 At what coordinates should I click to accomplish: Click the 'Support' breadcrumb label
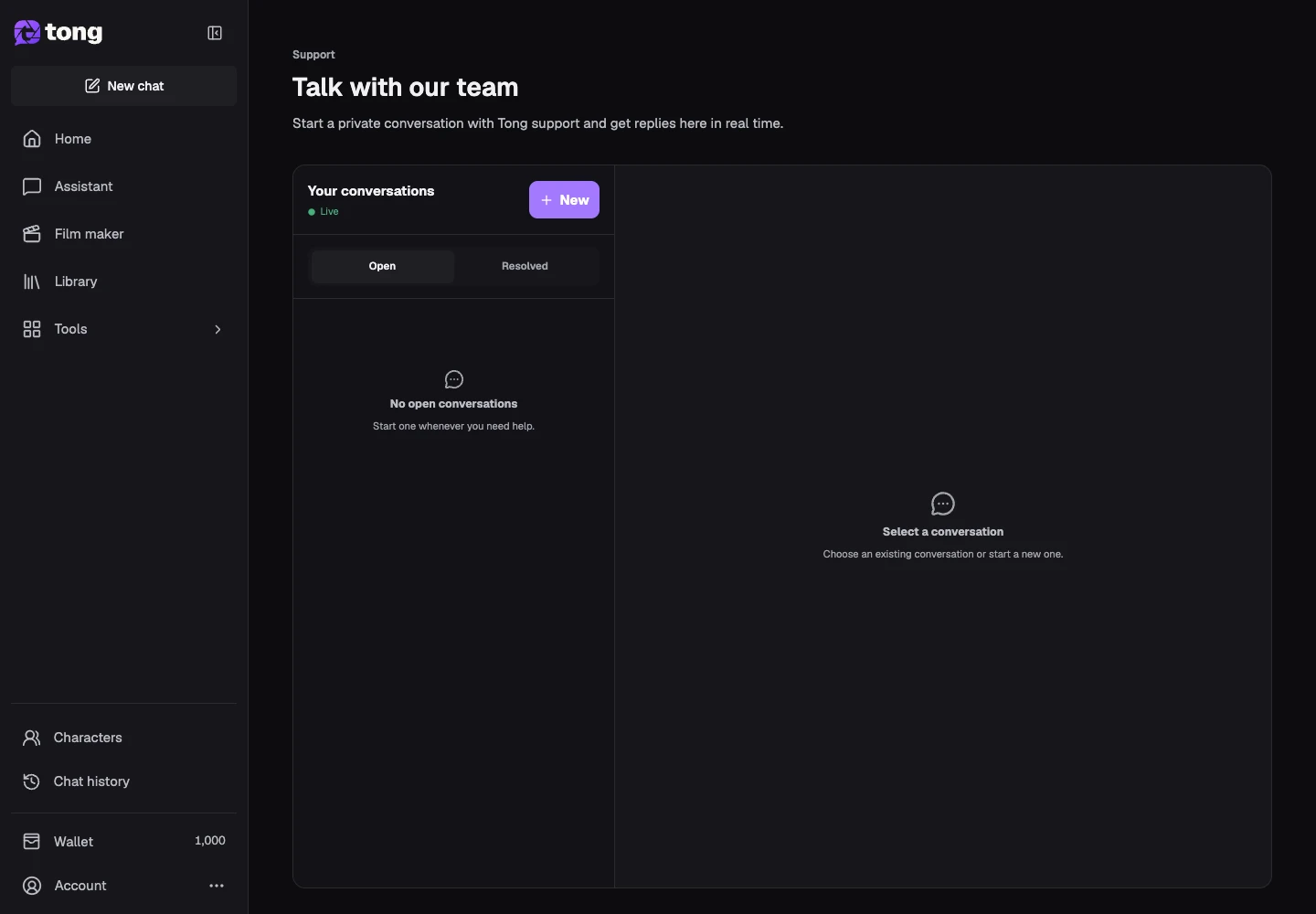(x=313, y=55)
